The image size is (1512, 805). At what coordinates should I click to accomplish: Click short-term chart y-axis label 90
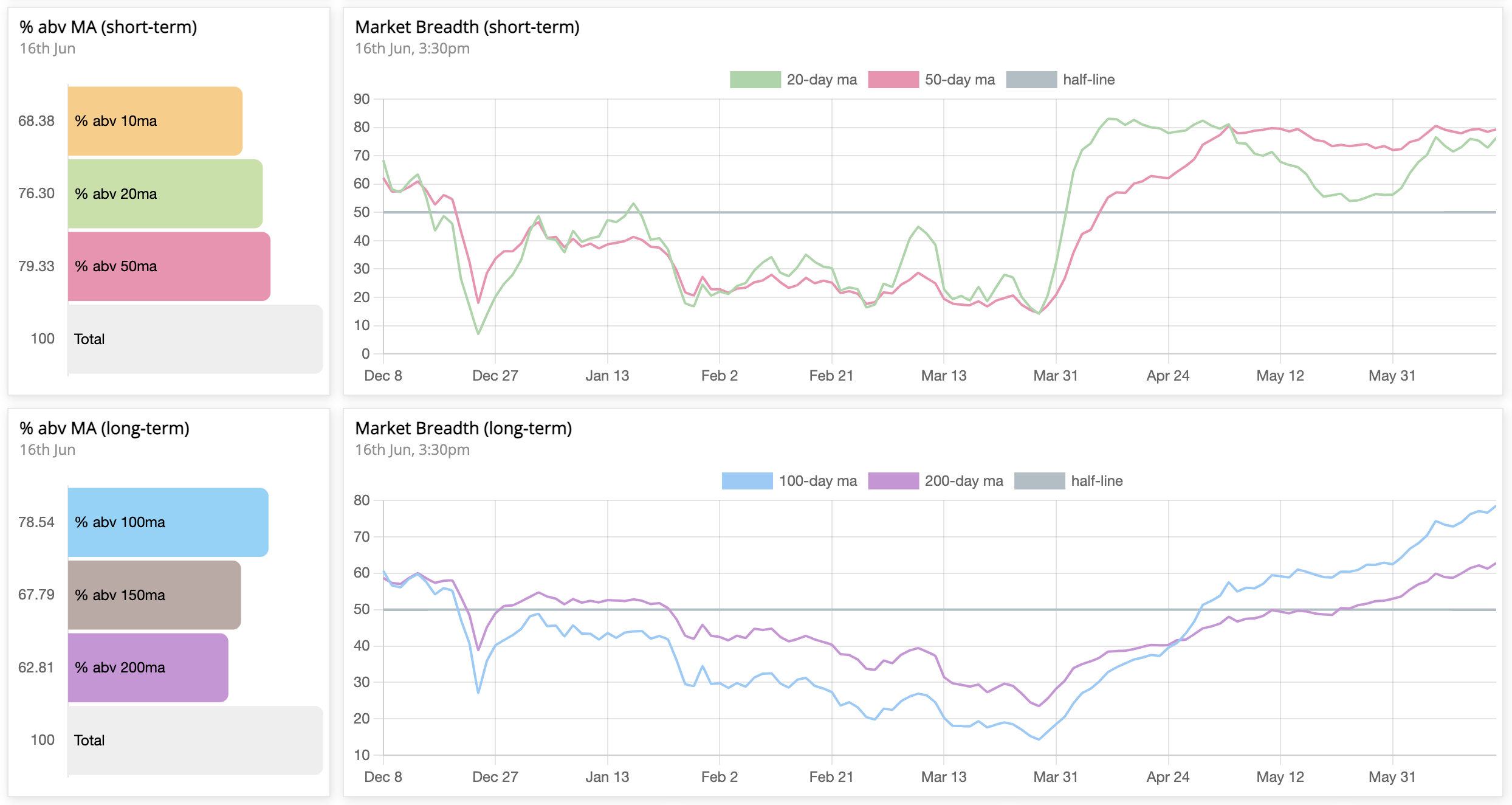coord(362,99)
